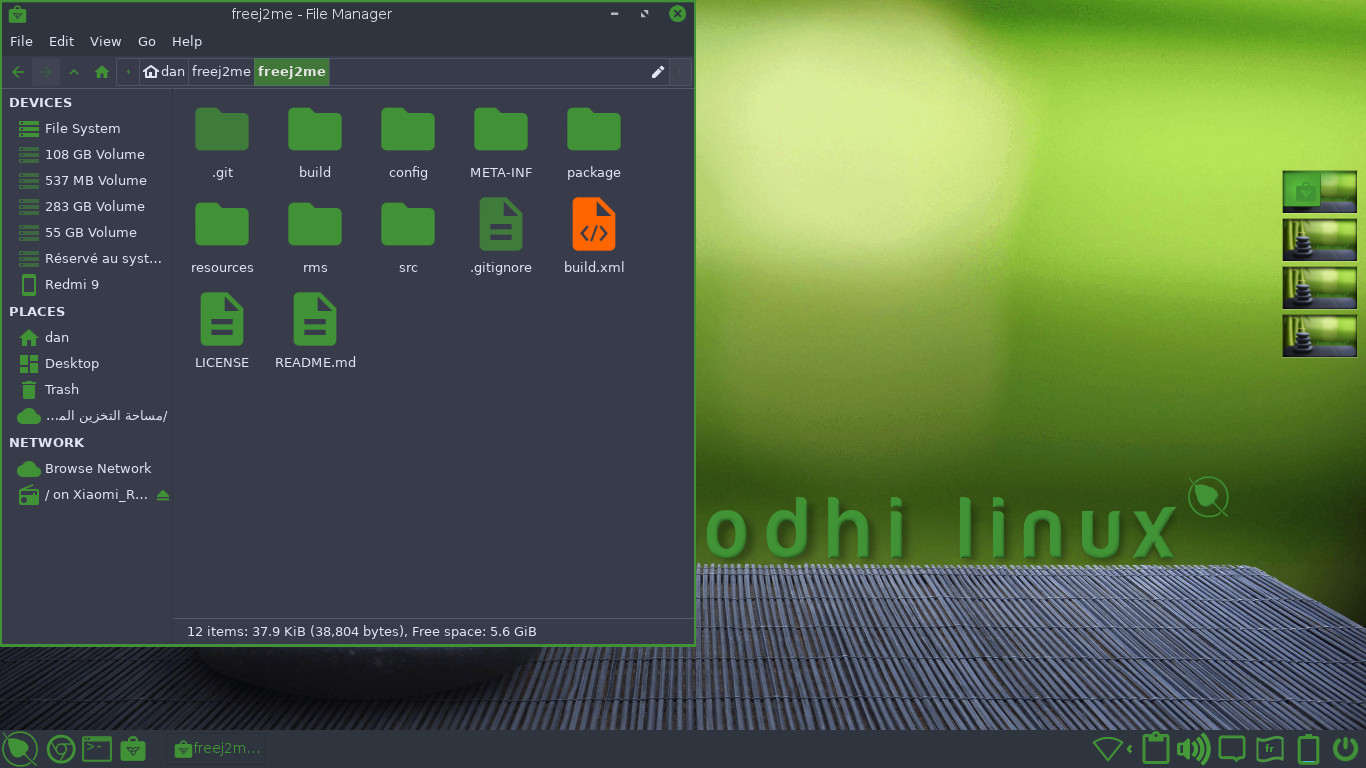Open the Wi-Fi network indicator
The image size is (1366, 768).
pyautogui.click(x=1108, y=748)
